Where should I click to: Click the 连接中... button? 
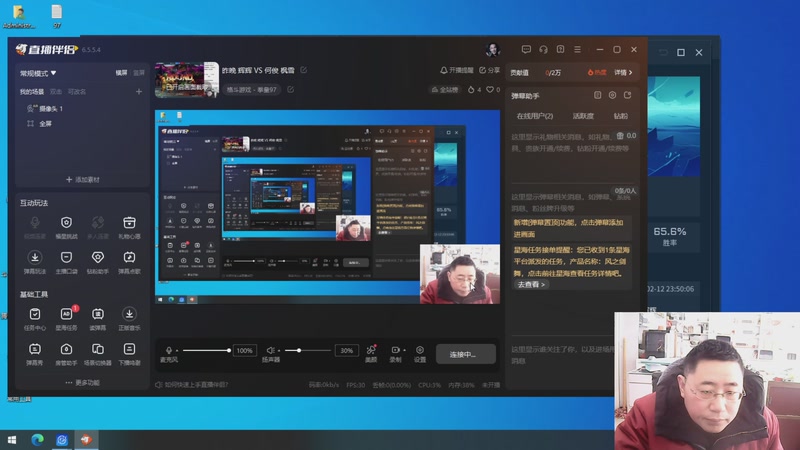tap(465, 354)
